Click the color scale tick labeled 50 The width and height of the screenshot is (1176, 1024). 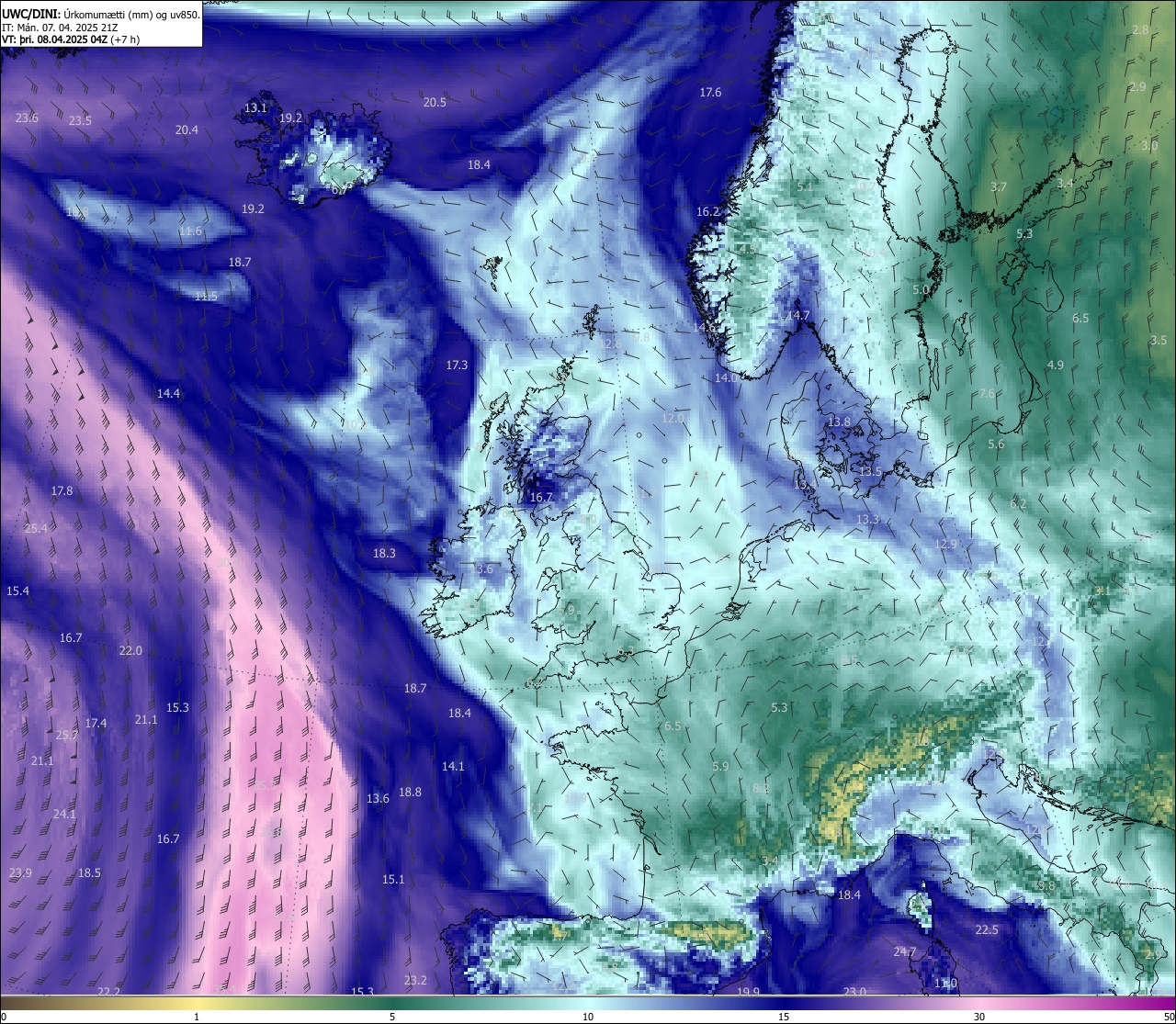click(x=1169, y=1017)
